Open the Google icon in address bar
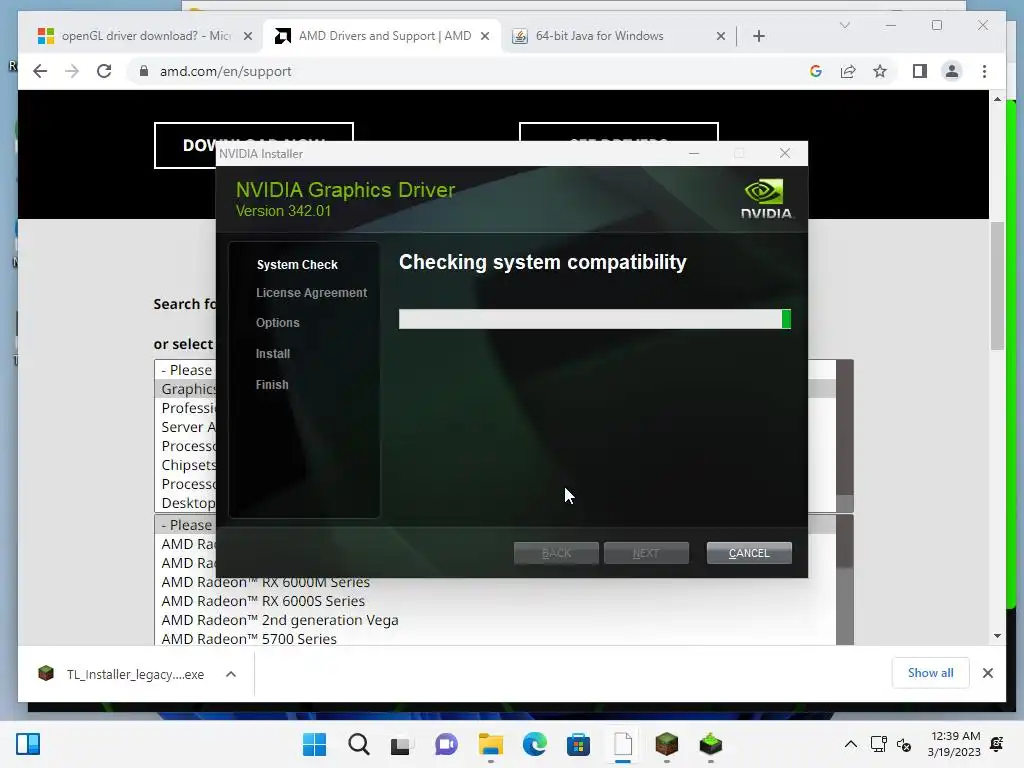 tap(816, 71)
